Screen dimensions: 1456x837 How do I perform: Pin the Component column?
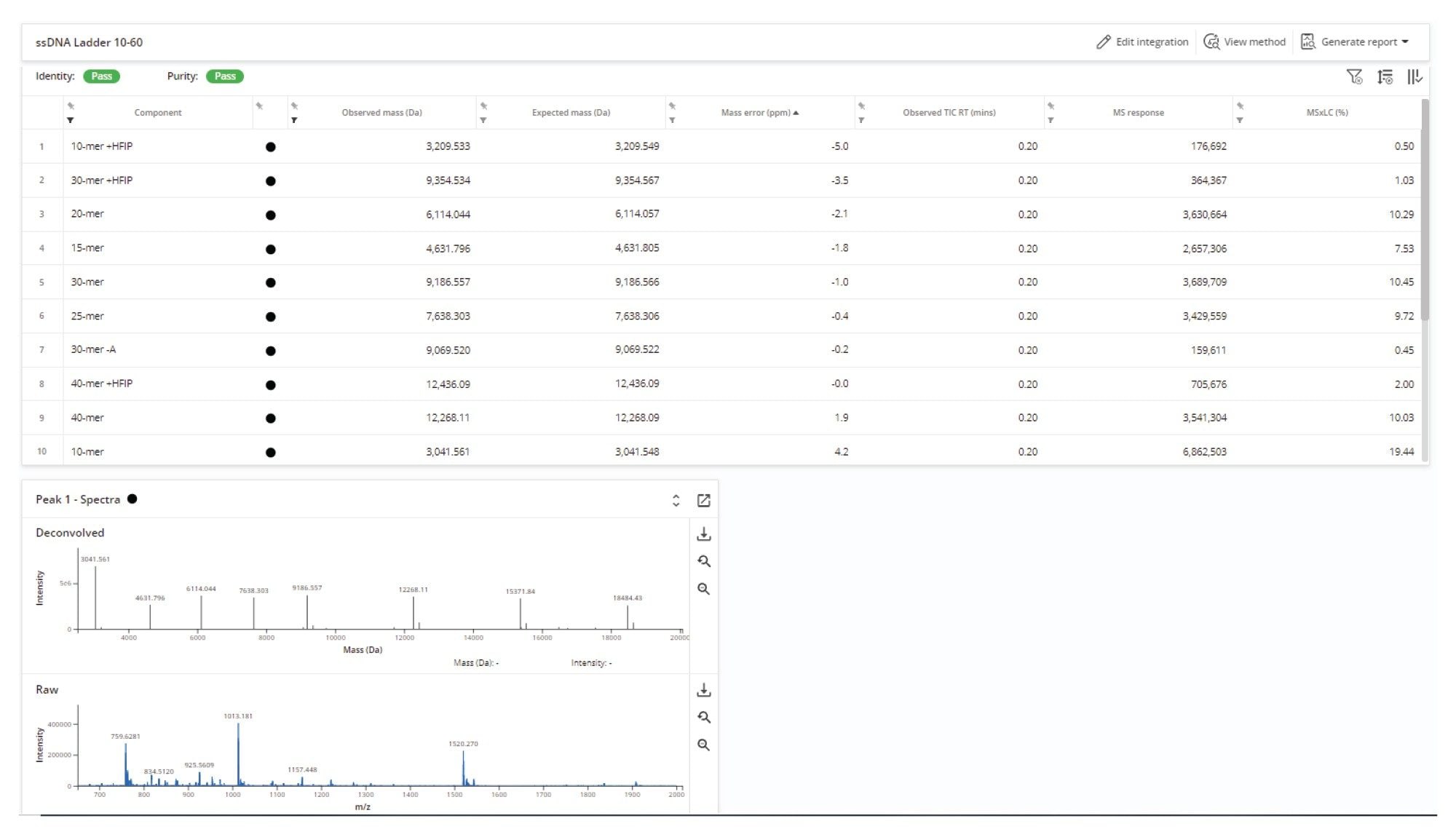(71, 106)
